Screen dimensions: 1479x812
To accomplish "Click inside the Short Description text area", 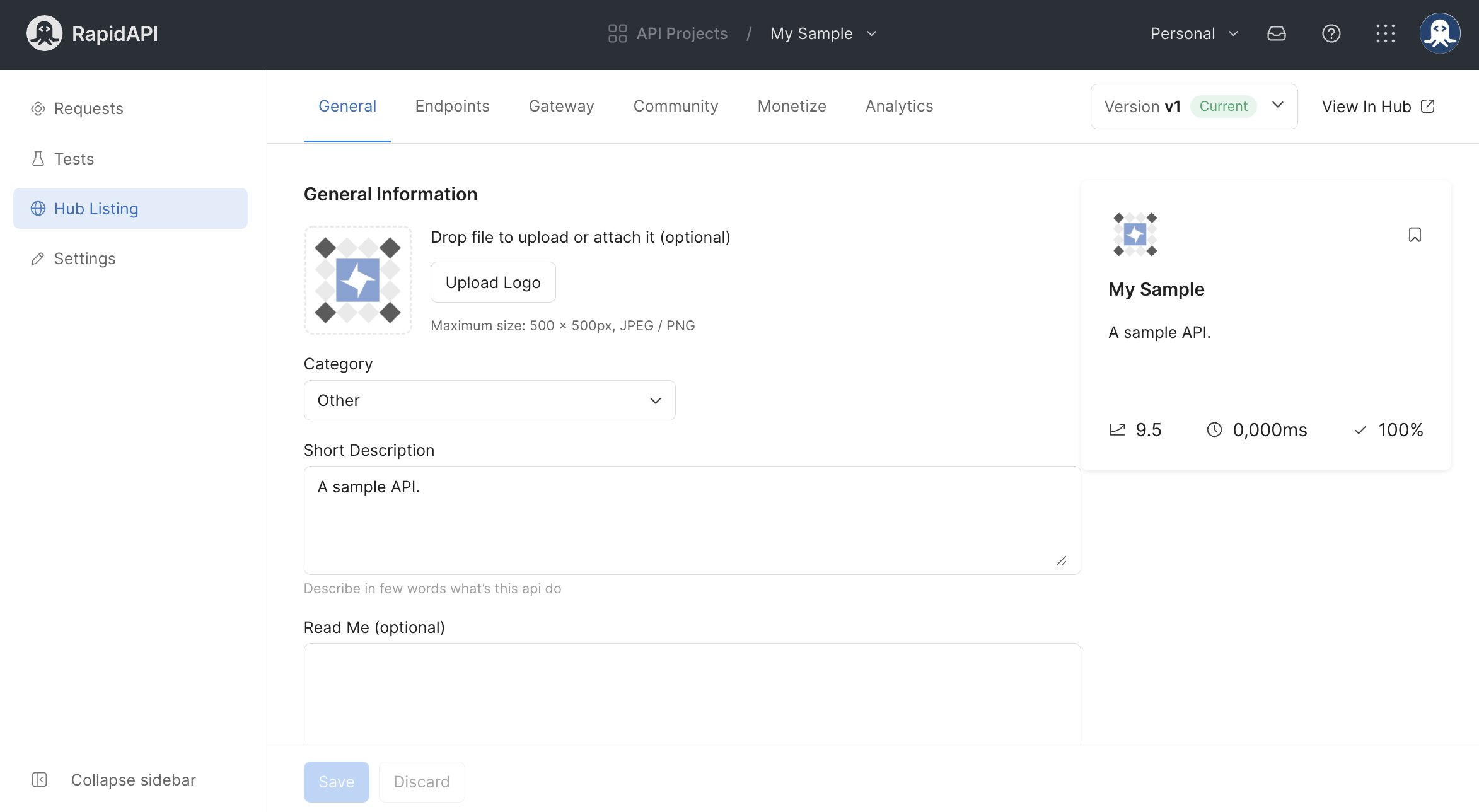I will [692, 520].
